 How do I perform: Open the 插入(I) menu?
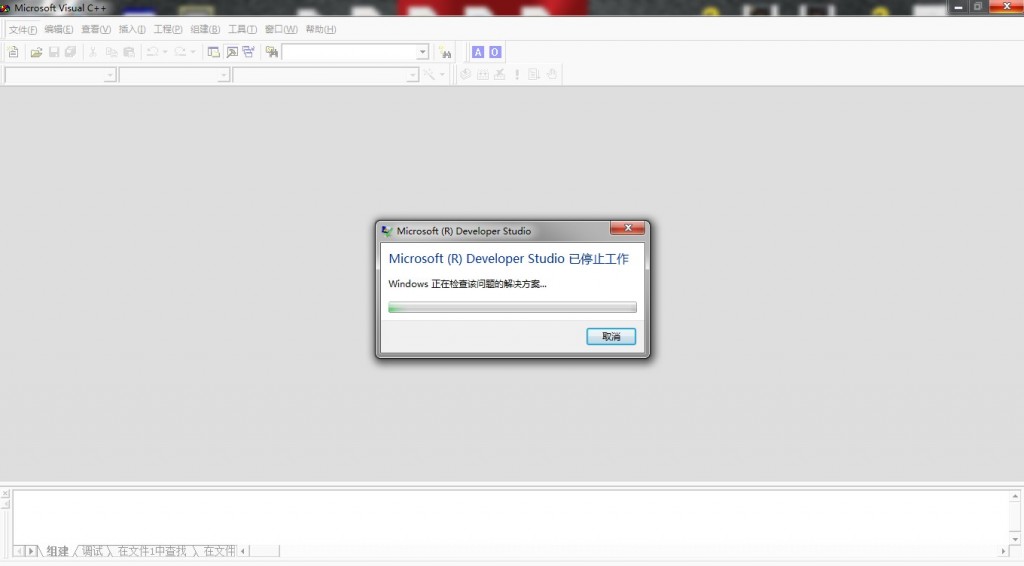[132, 29]
